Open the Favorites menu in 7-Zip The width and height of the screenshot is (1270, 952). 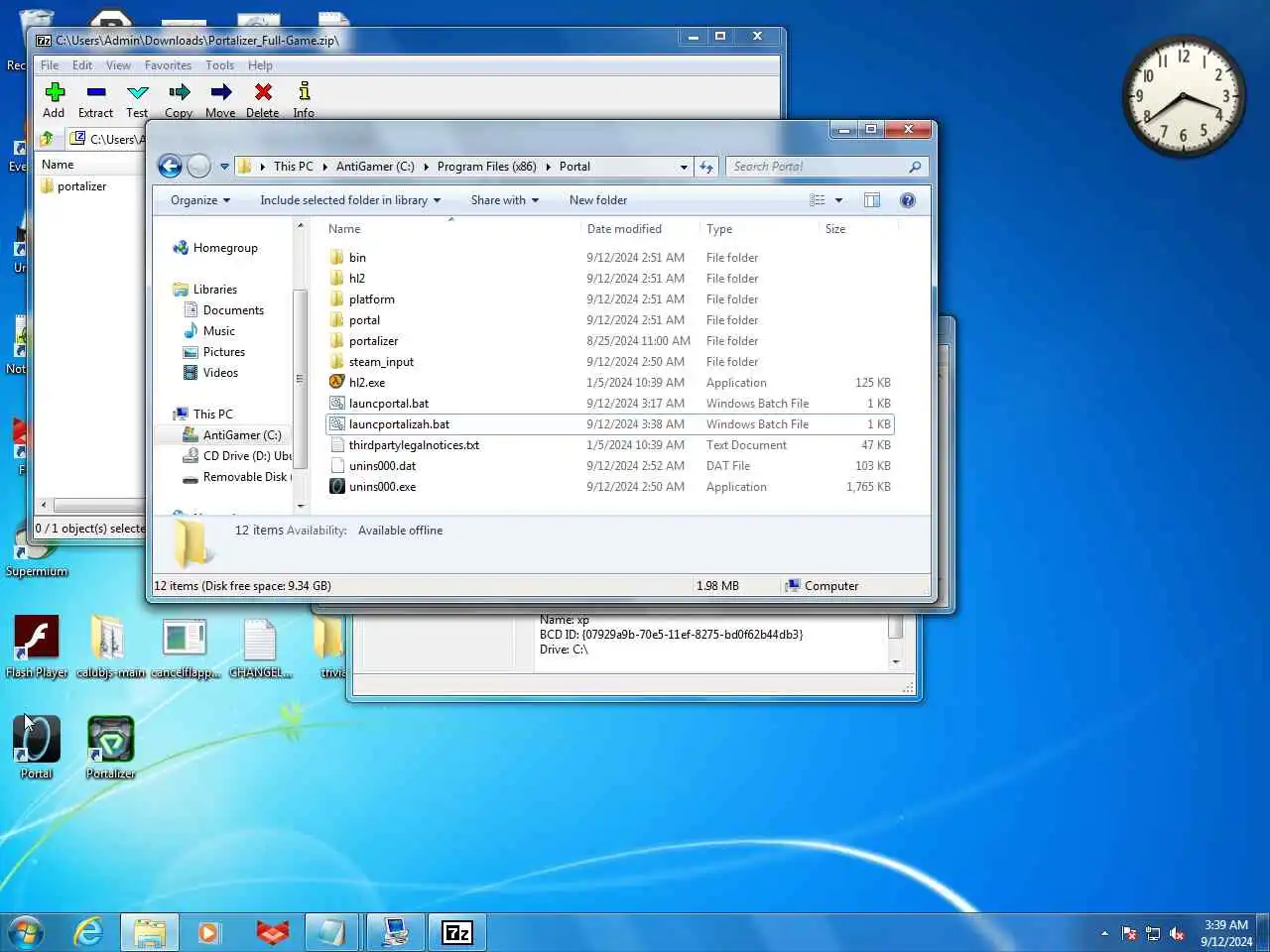click(168, 65)
